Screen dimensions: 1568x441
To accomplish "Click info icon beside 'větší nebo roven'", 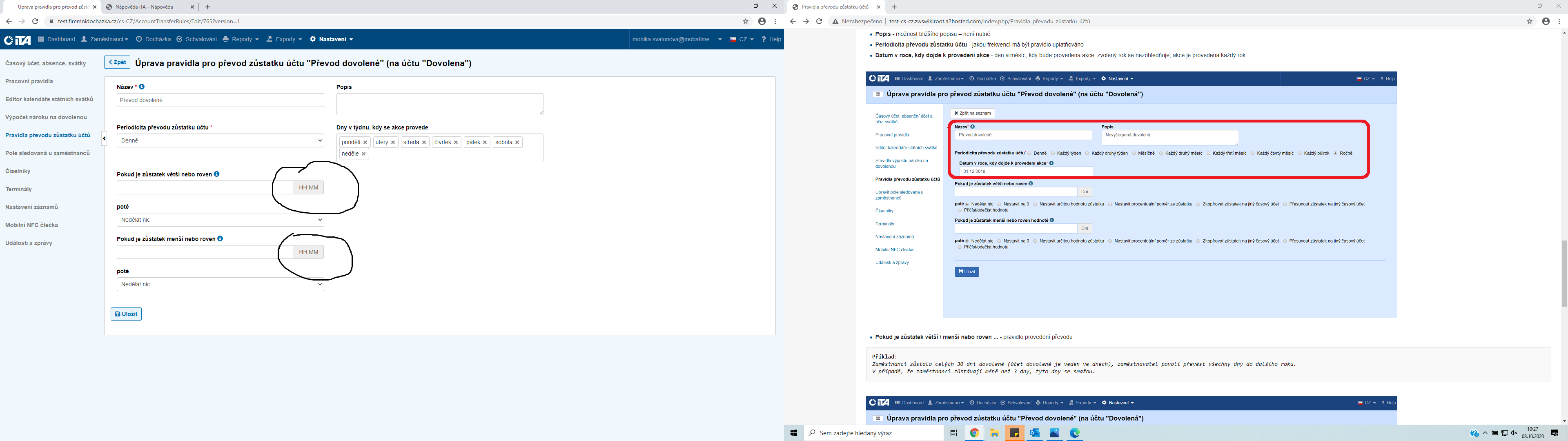I will point(217,174).
